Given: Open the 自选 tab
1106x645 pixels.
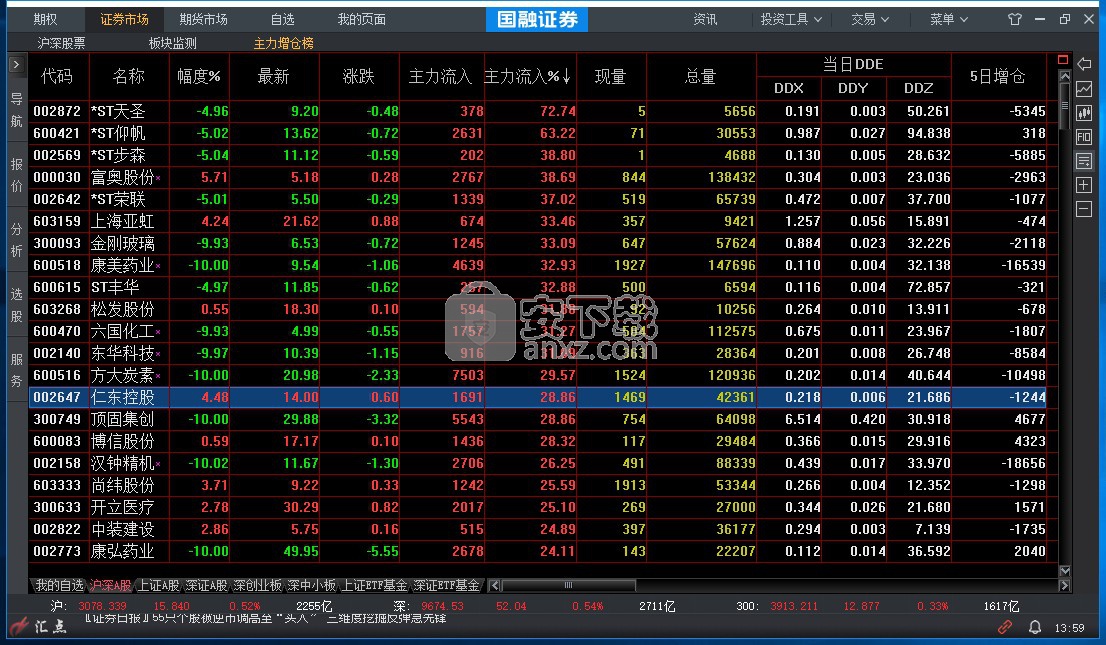Looking at the screenshot, I should [283, 19].
